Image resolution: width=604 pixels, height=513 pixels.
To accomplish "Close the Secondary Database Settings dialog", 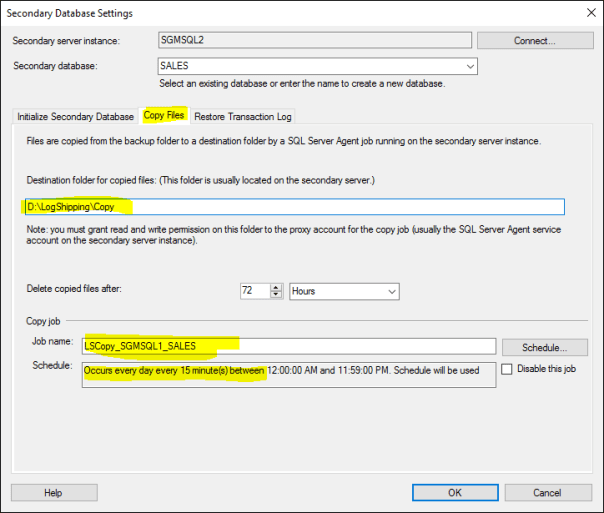I will tap(585, 13).
